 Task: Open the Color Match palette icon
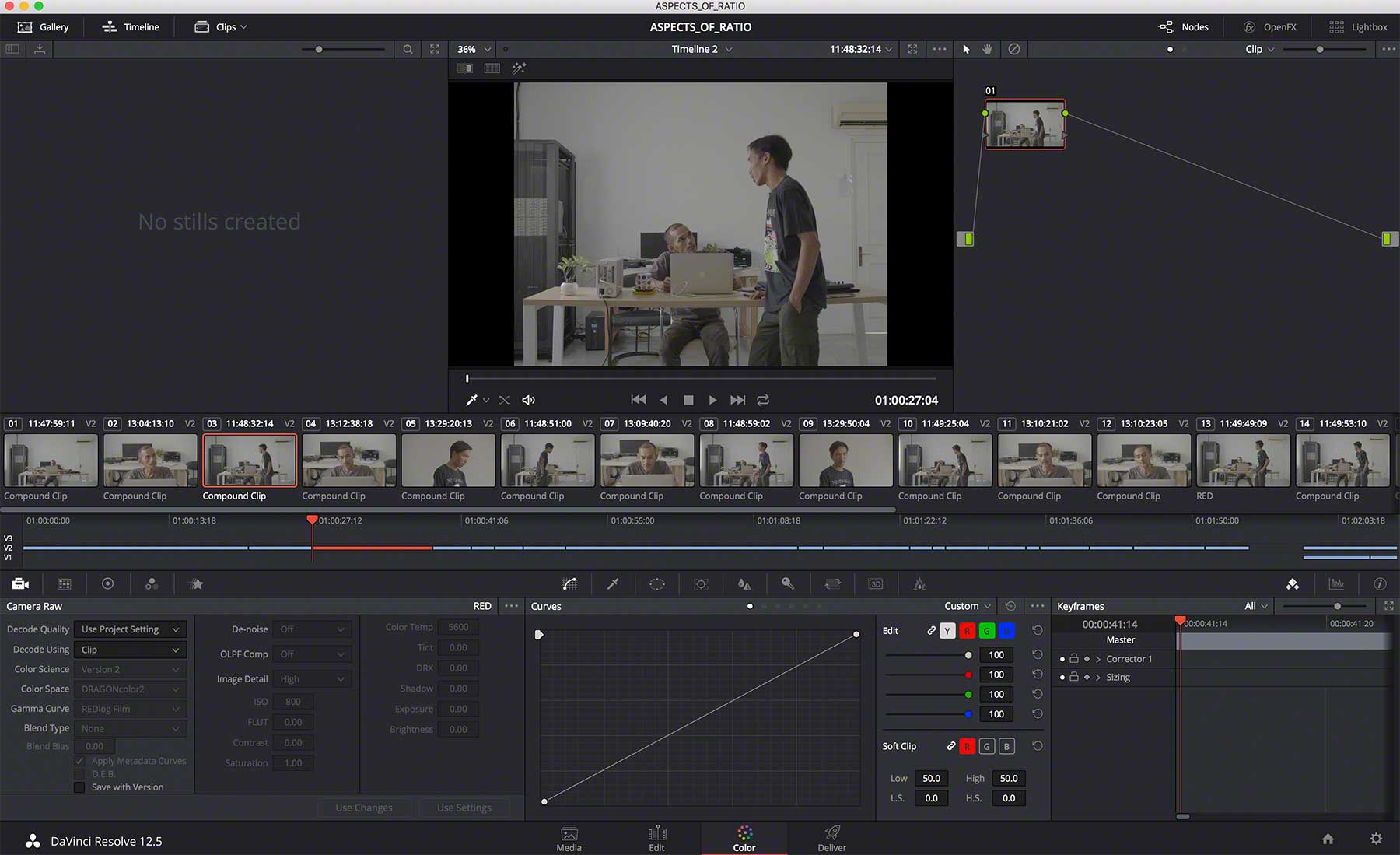point(64,583)
